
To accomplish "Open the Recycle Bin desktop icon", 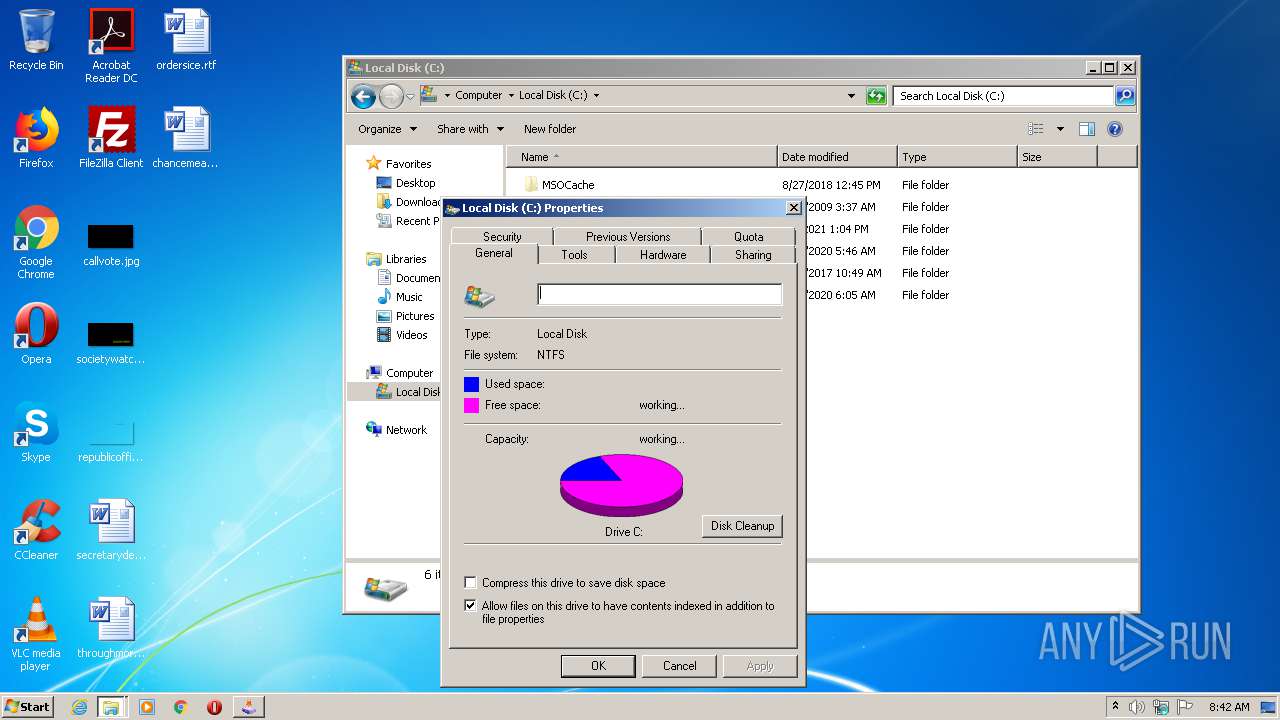I will pos(36,40).
